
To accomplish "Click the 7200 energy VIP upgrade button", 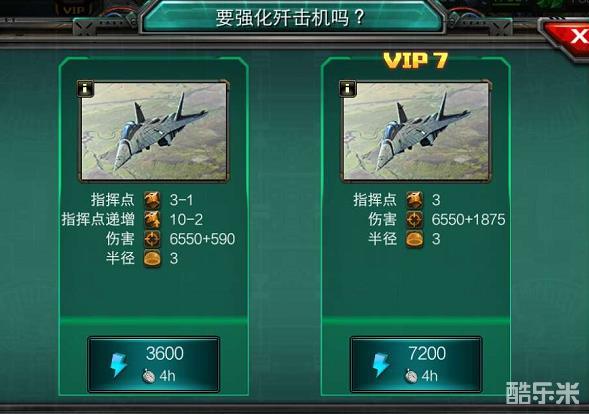I will tap(416, 364).
